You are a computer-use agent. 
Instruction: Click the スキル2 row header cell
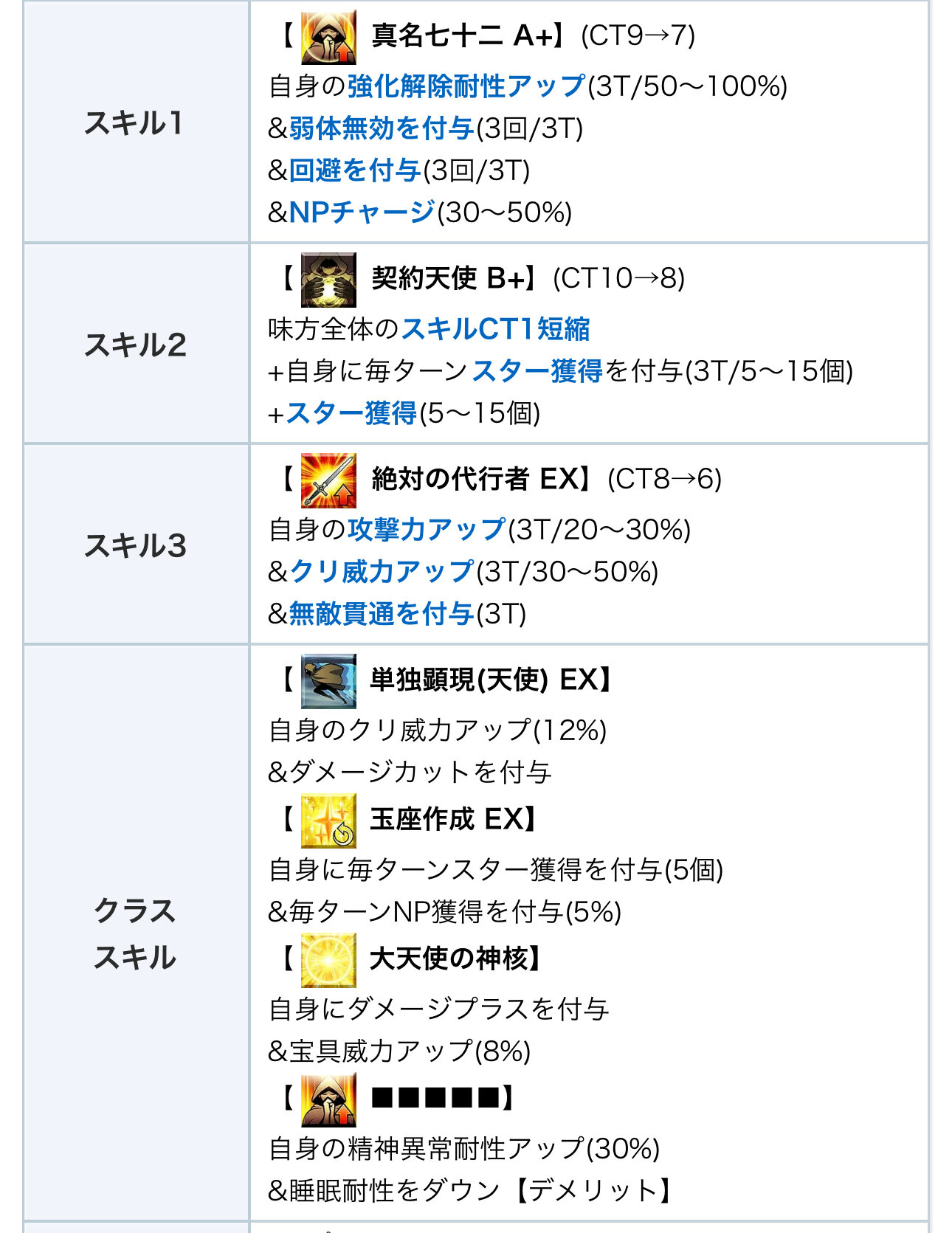137,344
